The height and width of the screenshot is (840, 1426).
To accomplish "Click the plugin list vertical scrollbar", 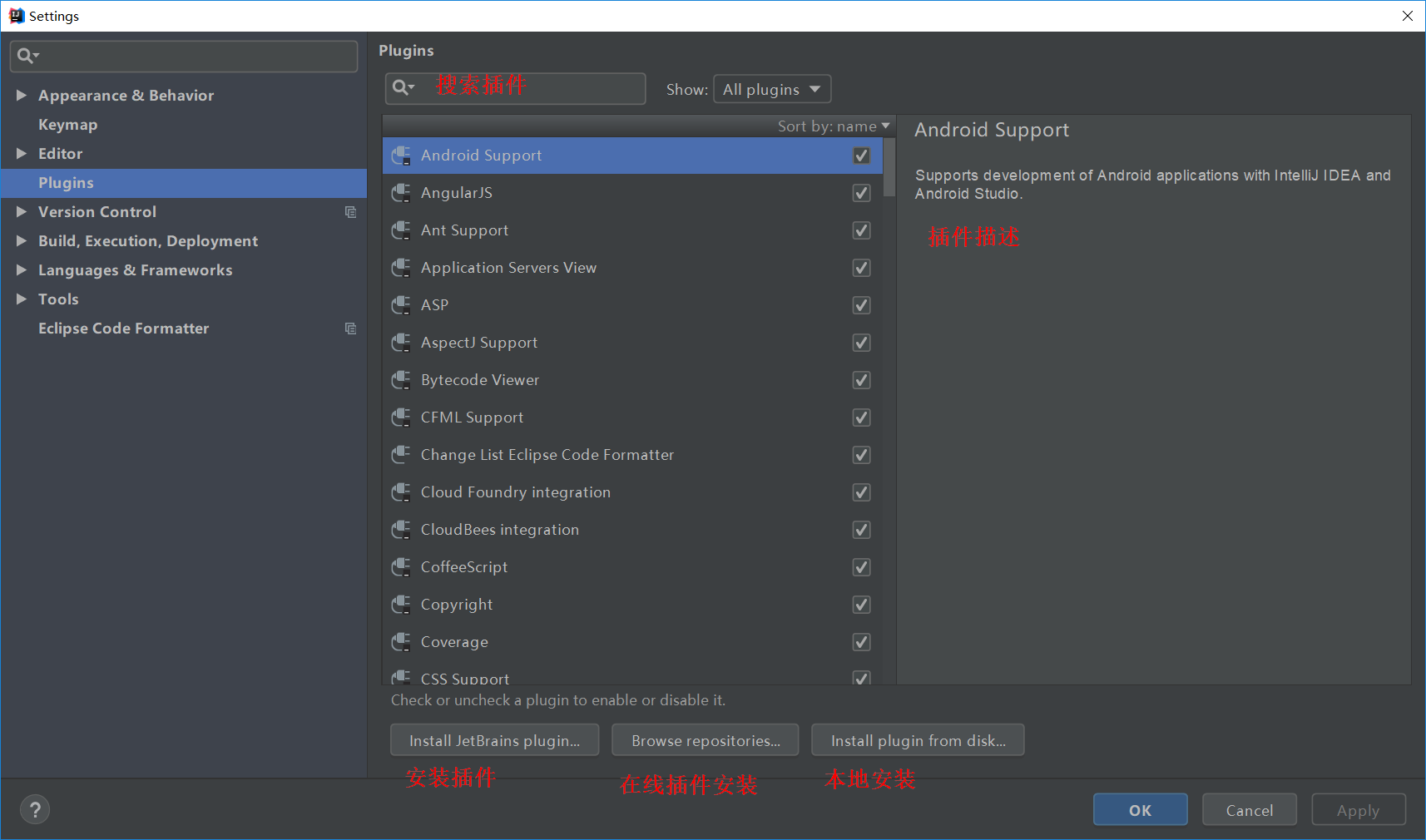I will (889, 167).
